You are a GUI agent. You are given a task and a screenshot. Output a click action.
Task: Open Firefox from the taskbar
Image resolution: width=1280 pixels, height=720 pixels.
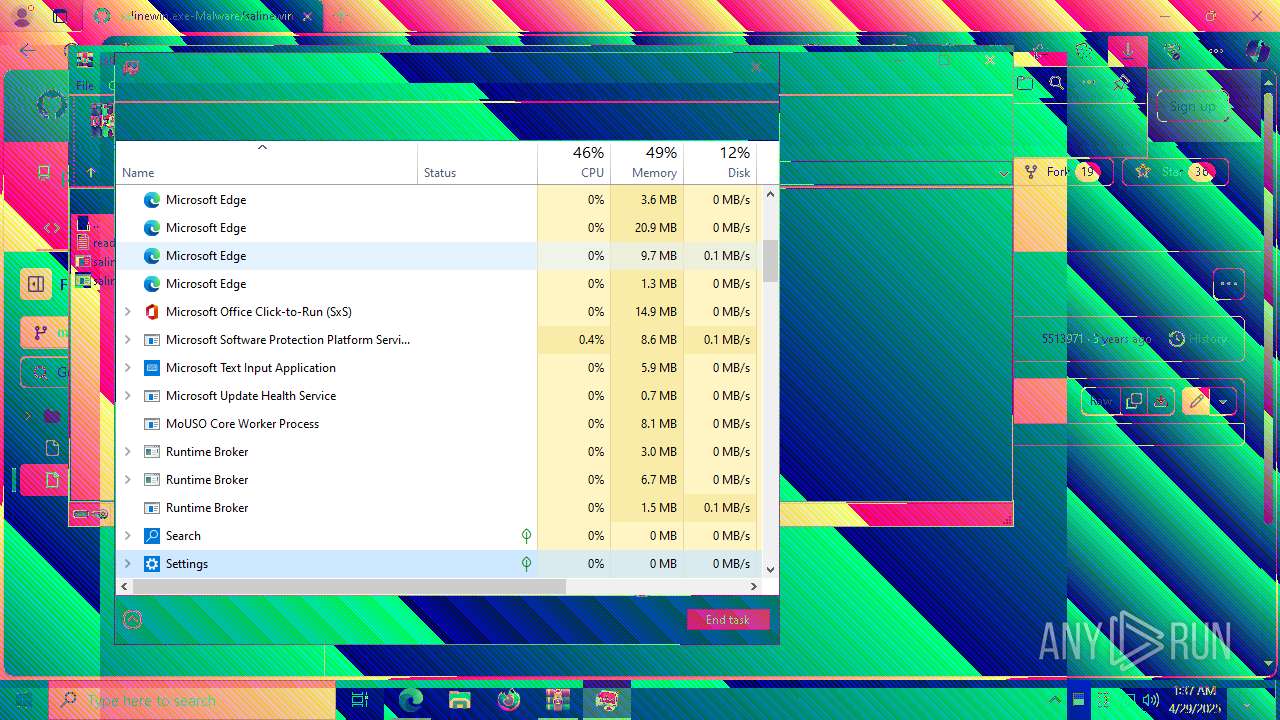coord(508,700)
